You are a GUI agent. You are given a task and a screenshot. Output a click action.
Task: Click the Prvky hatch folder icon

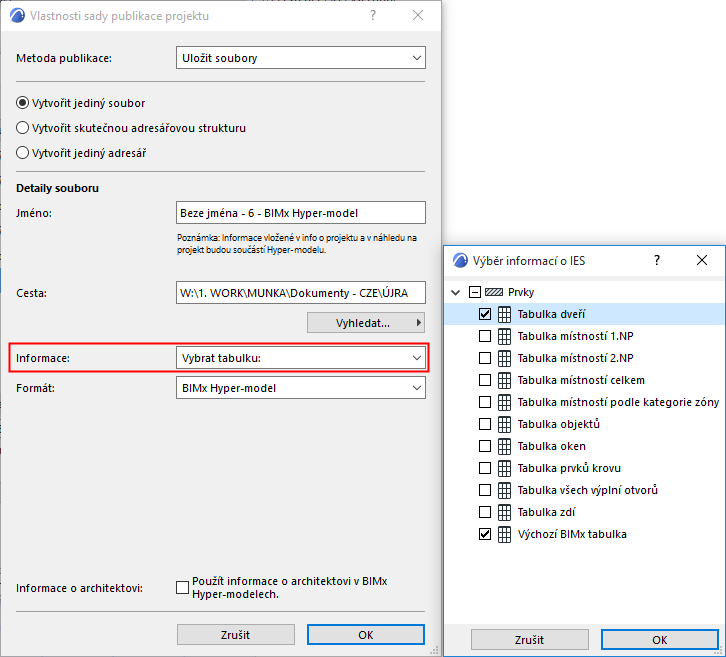pyautogui.click(x=494, y=292)
